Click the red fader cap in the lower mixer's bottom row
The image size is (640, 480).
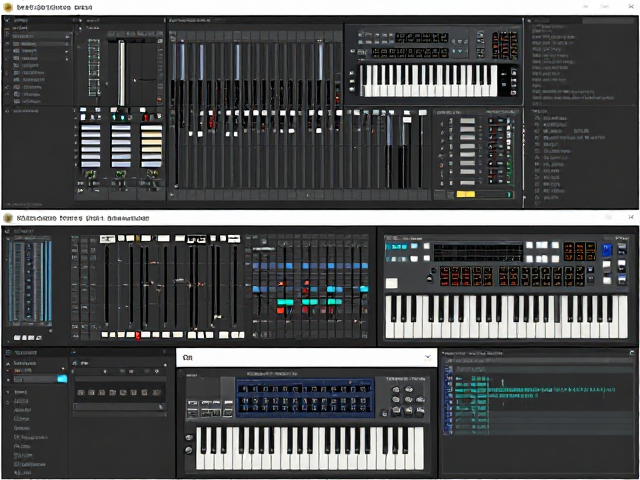138,336
